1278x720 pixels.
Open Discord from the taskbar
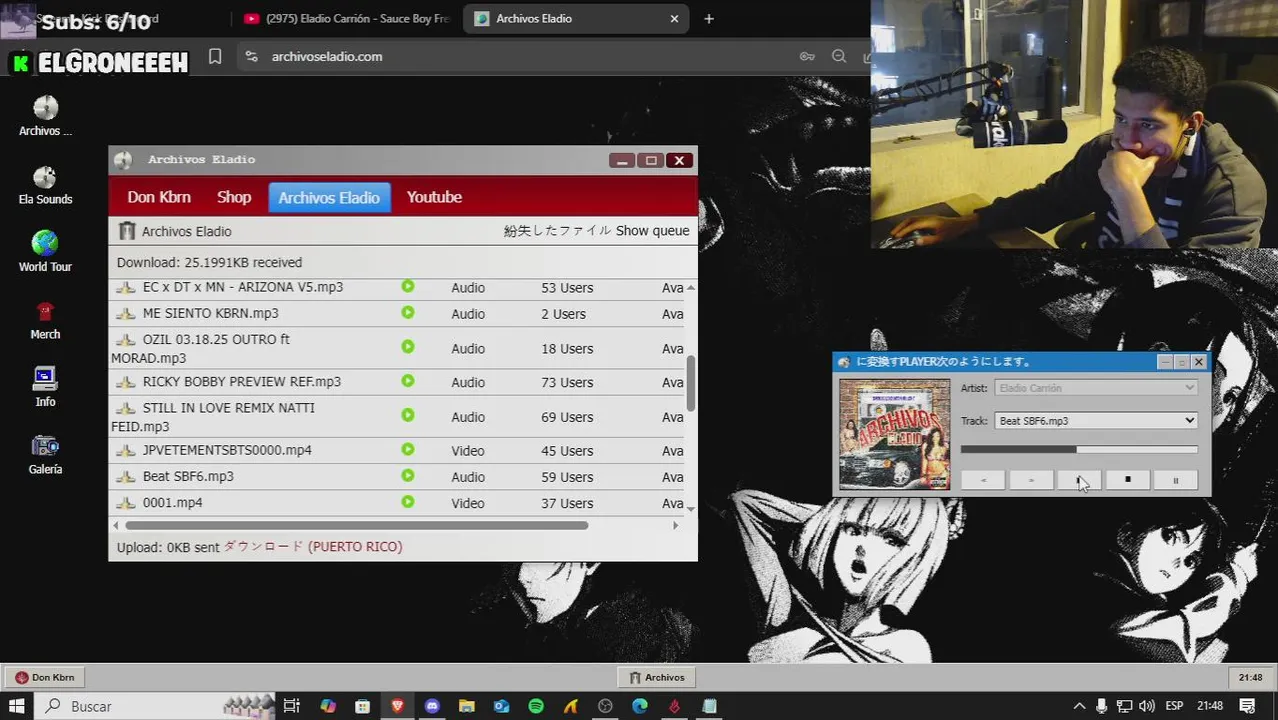[x=432, y=706]
